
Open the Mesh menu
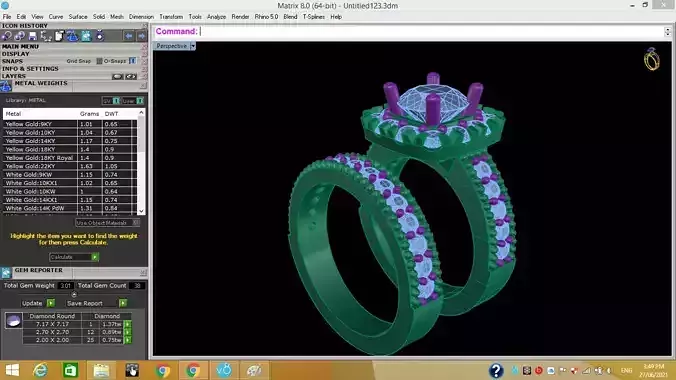click(117, 17)
